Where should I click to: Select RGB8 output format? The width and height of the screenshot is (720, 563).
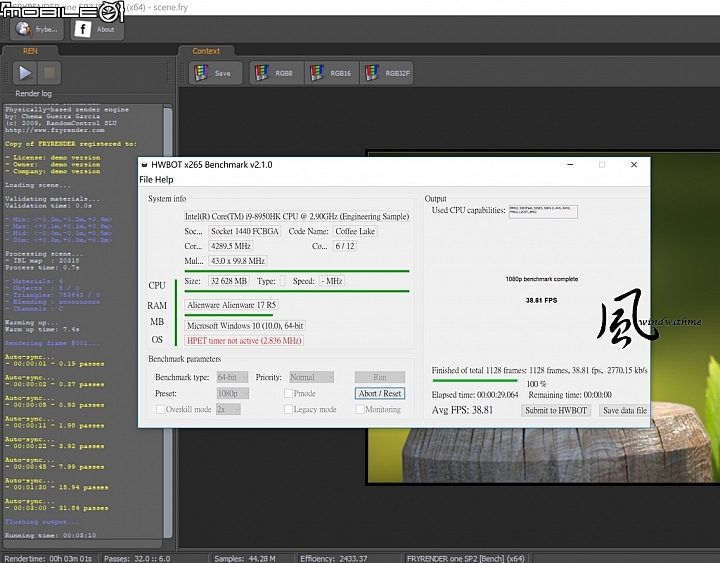click(x=277, y=73)
